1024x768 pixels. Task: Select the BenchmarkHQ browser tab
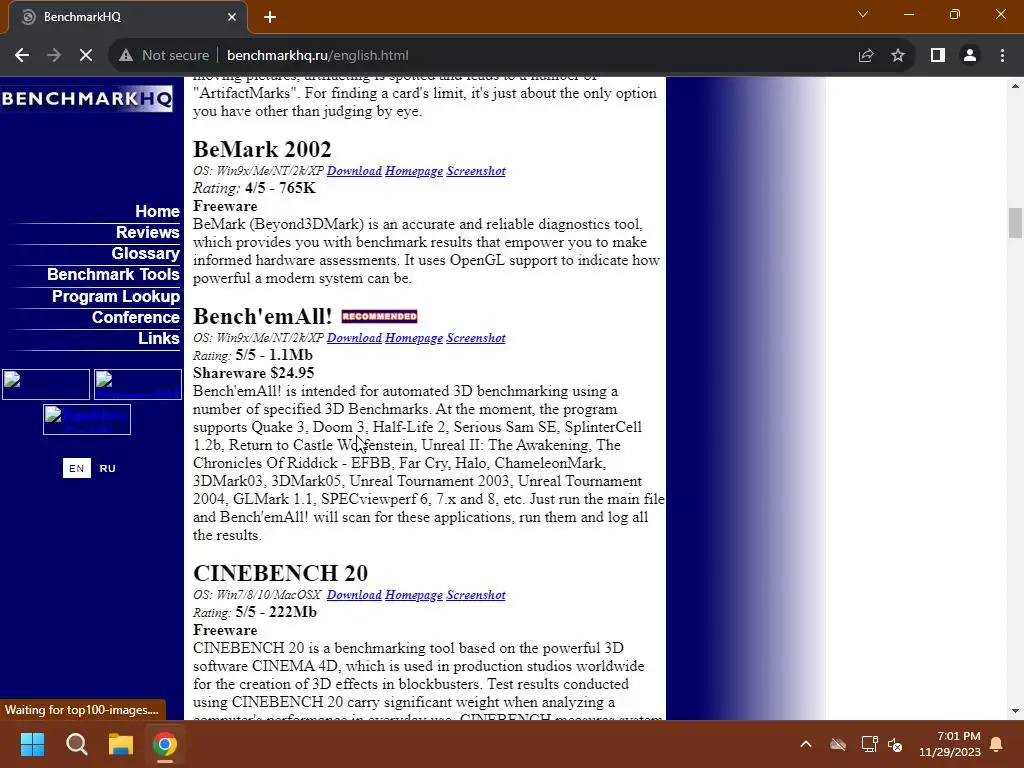pyautogui.click(x=128, y=17)
